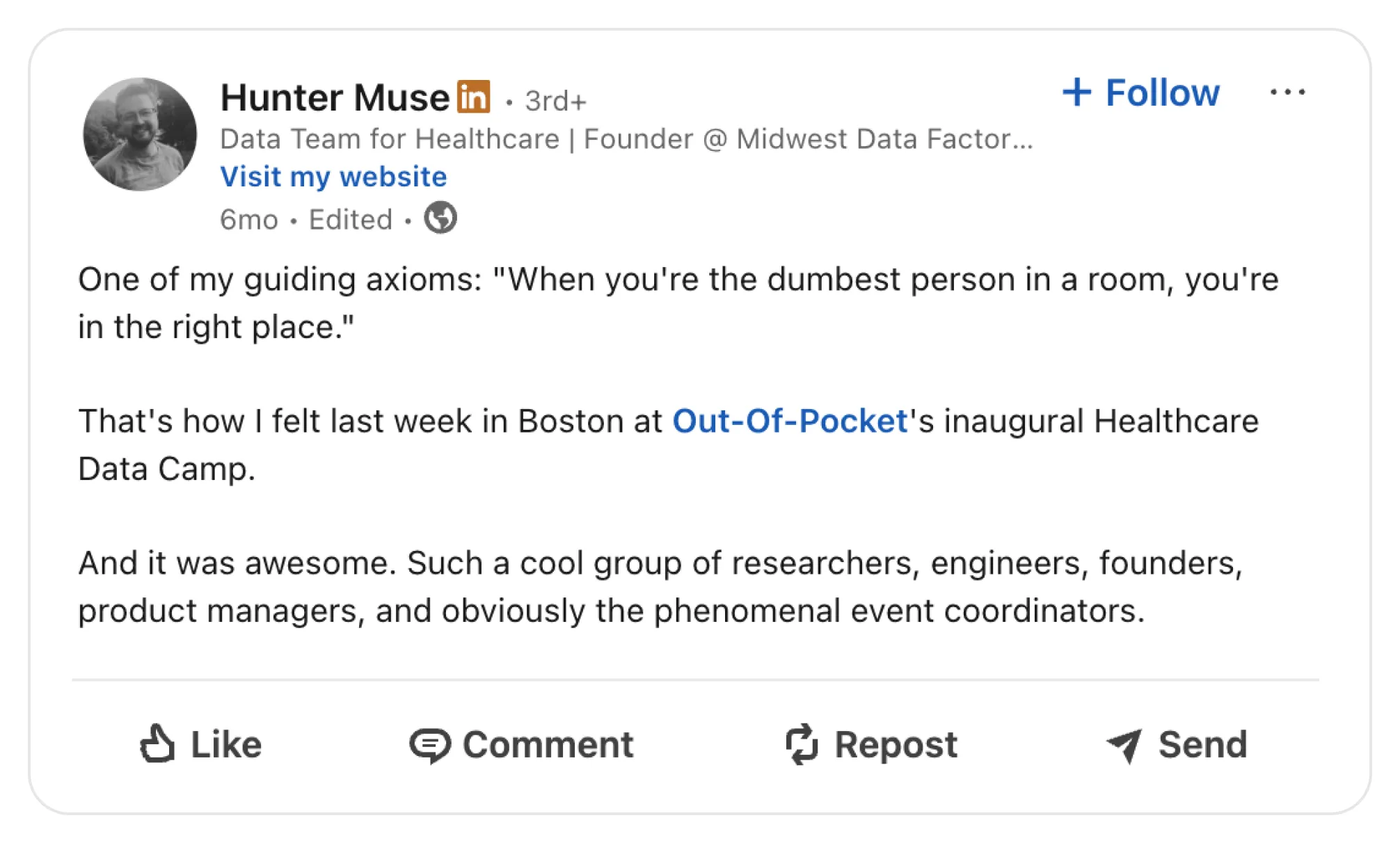Visit my website link
Viewport: 1400px width, 843px height.
333,176
